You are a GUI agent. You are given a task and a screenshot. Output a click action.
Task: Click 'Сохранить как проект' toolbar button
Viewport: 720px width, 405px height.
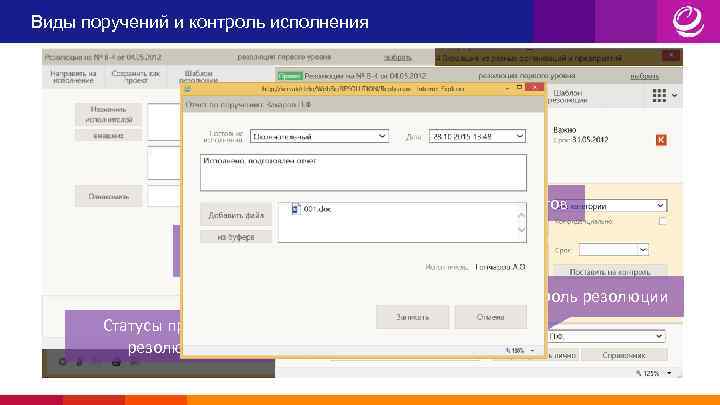point(136,77)
